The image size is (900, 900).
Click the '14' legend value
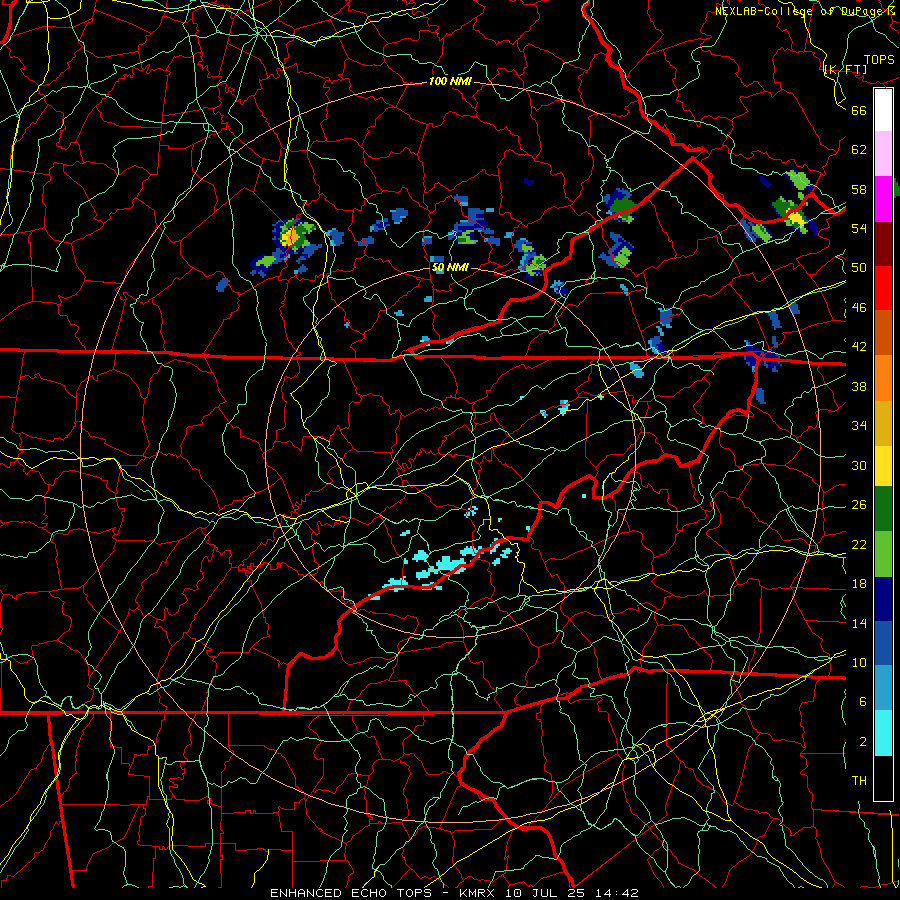point(859,623)
